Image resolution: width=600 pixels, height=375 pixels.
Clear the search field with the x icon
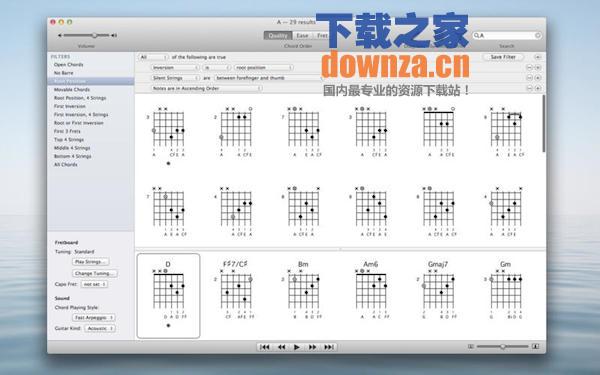pyautogui.click(x=538, y=36)
